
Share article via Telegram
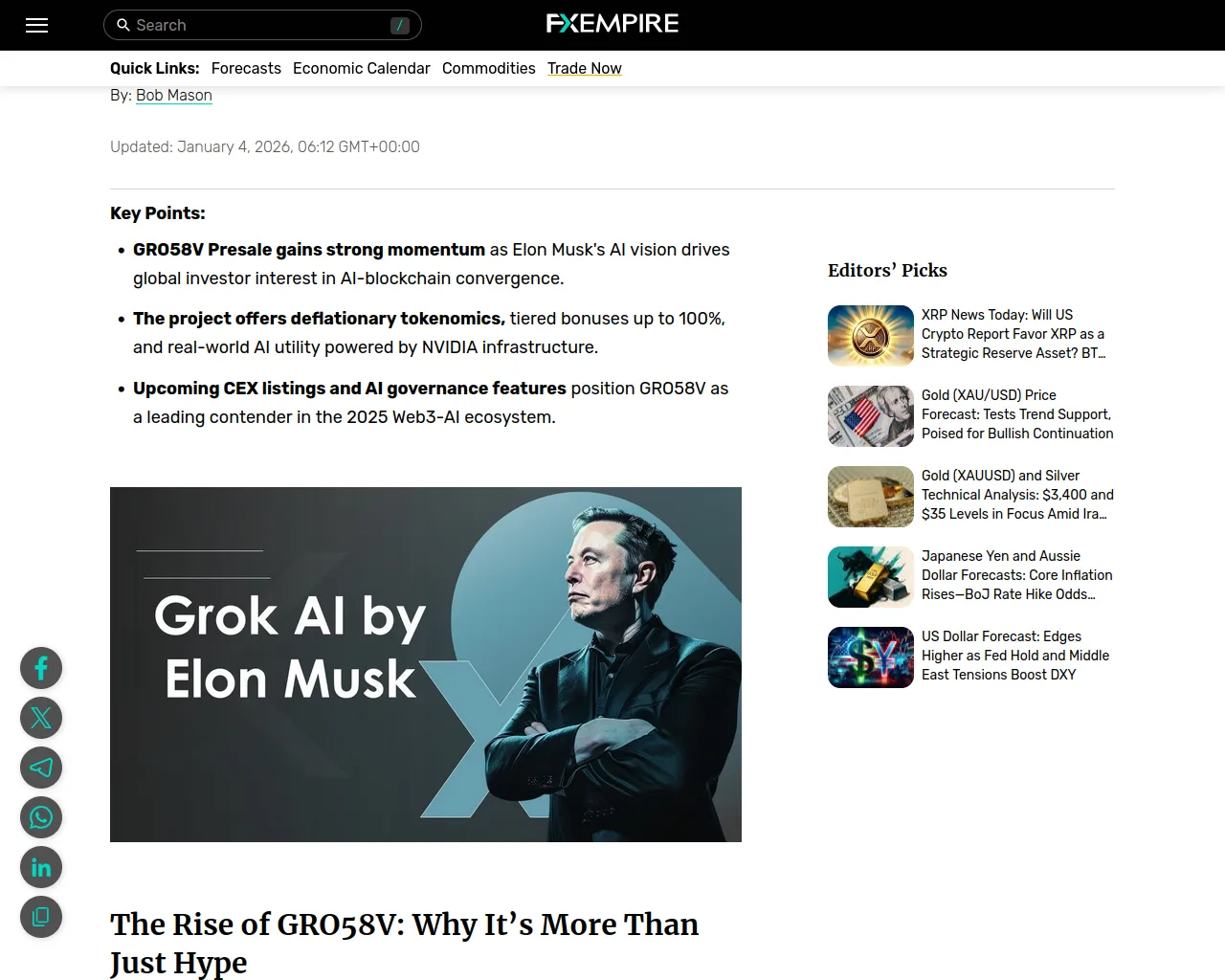tap(41, 768)
